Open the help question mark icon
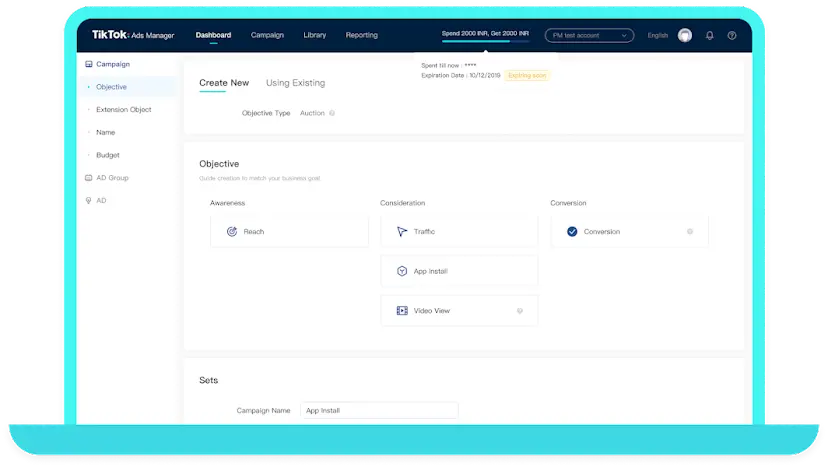The width and height of the screenshot is (828, 467). (x=732, y=35)
